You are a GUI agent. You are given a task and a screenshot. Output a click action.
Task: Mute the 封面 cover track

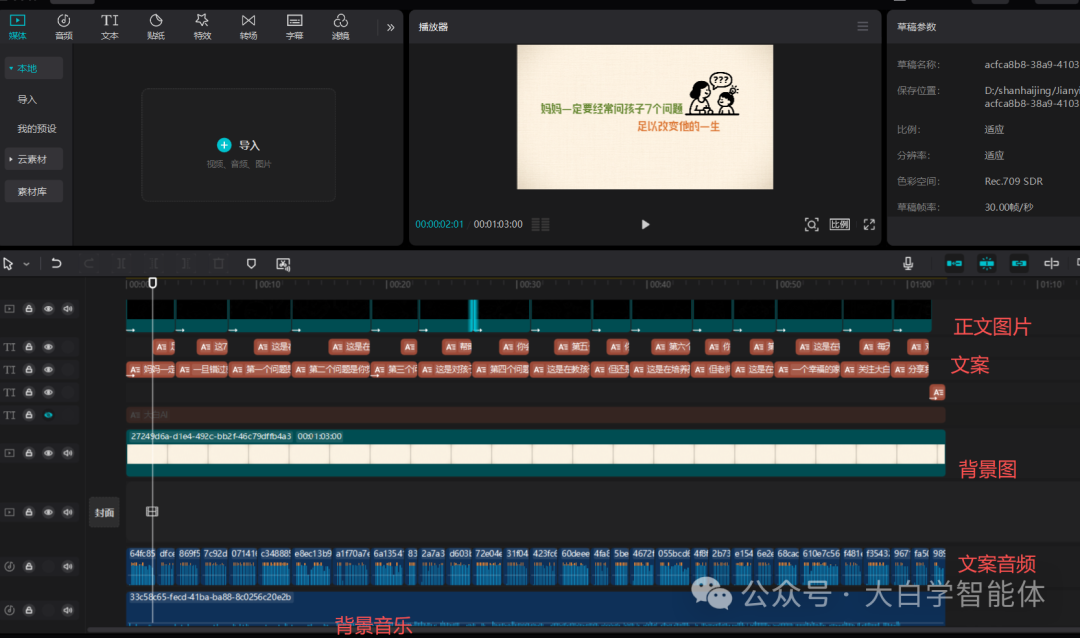[68, 512]
